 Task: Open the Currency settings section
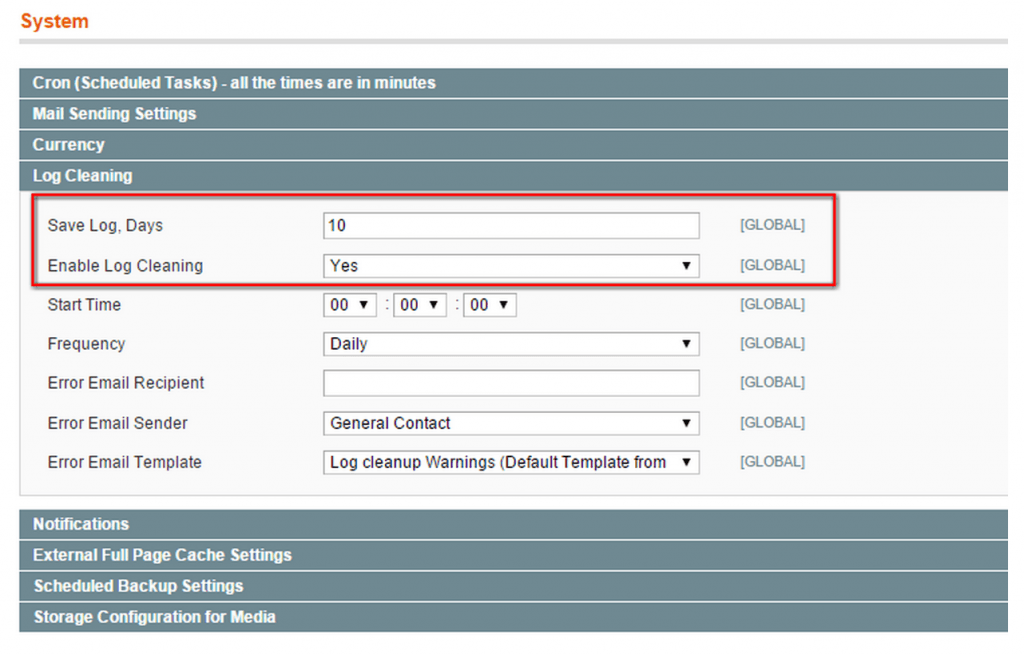[68, 145]
